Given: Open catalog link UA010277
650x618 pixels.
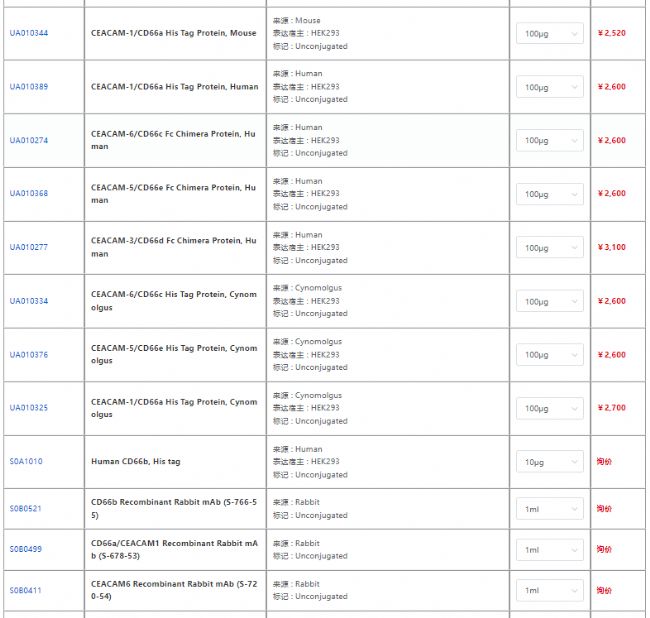Looking at the screenshot, I should tap(29, 247).
